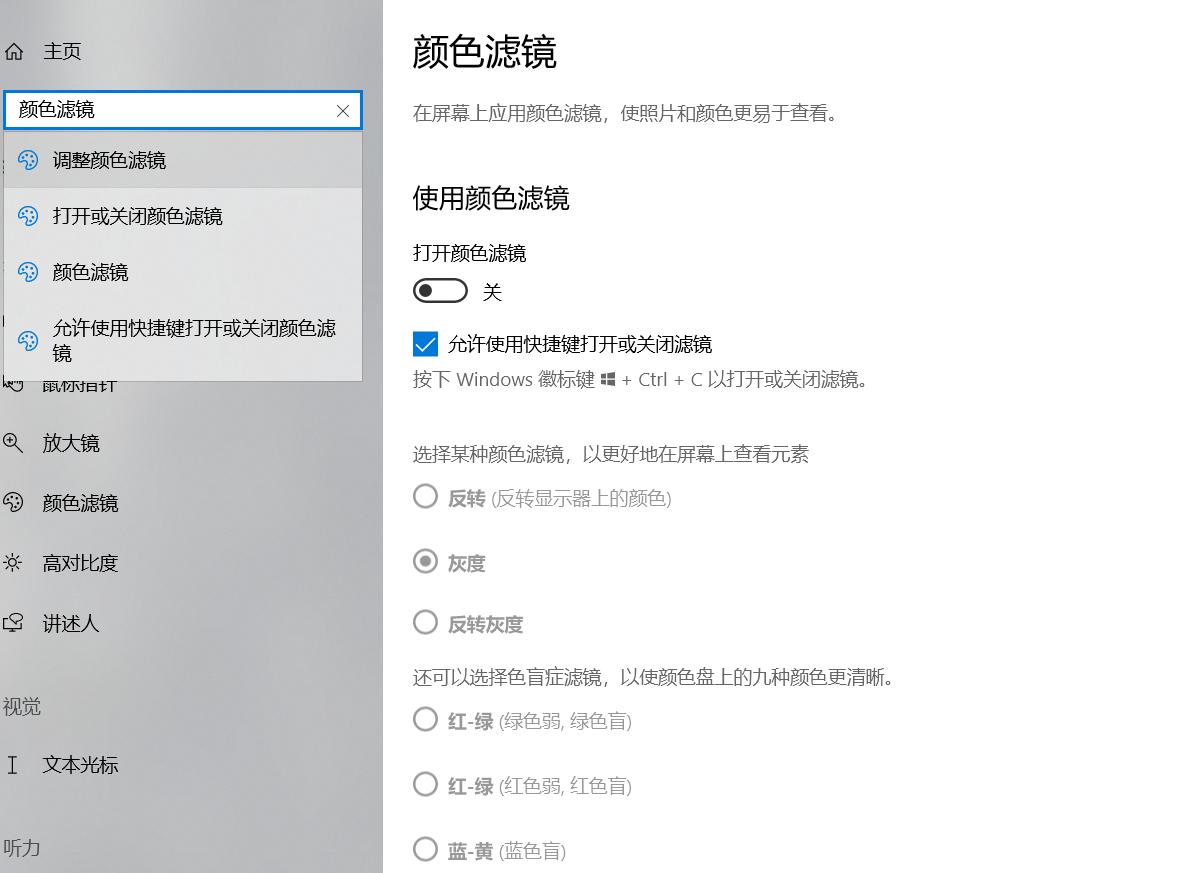1177x873 pixels.
Task: Select the 放大镜 icon in the sidebar
Action: click(x=18, y=443)
